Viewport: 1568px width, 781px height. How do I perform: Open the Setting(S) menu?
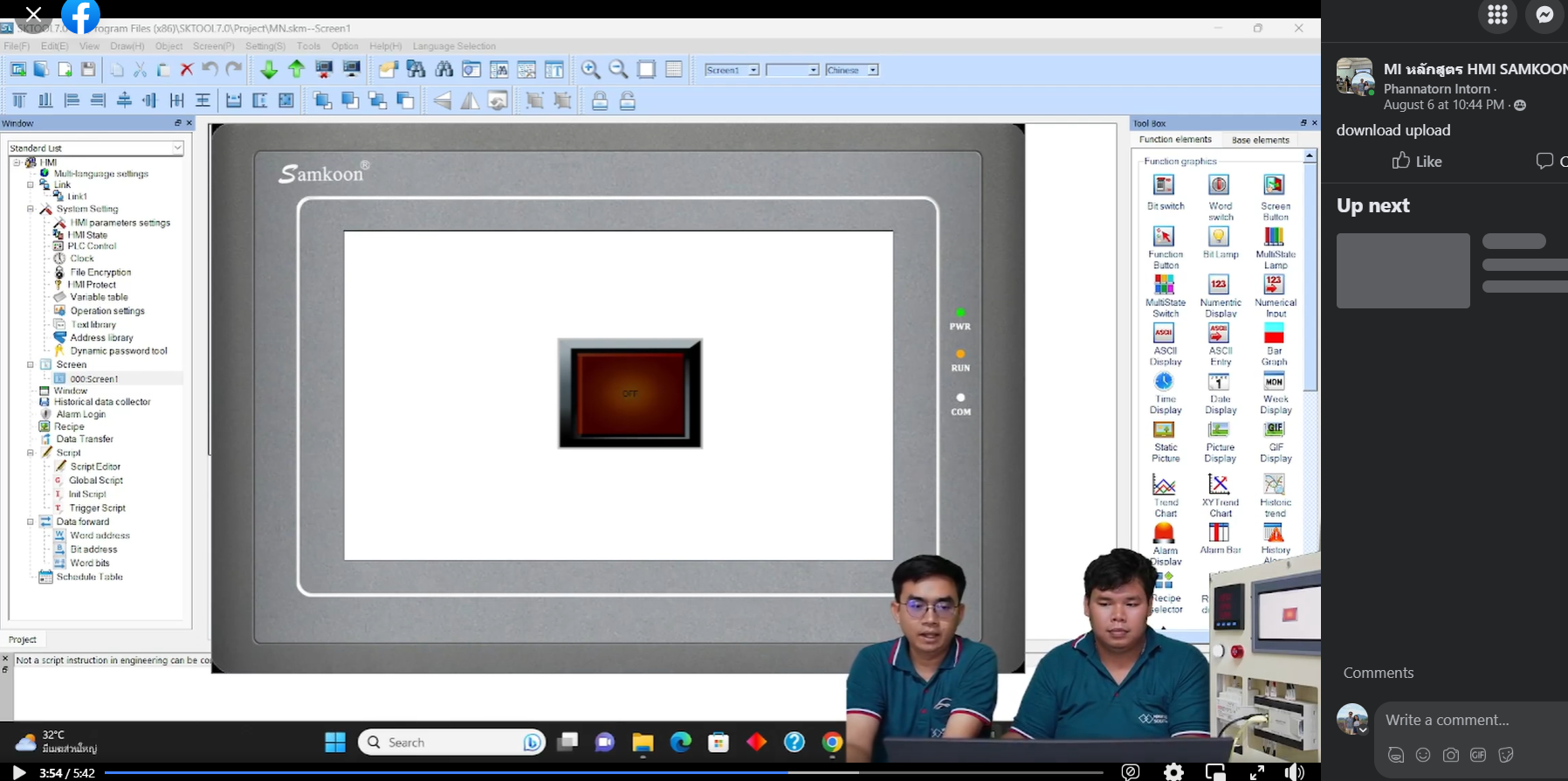(x=265, y=46)
